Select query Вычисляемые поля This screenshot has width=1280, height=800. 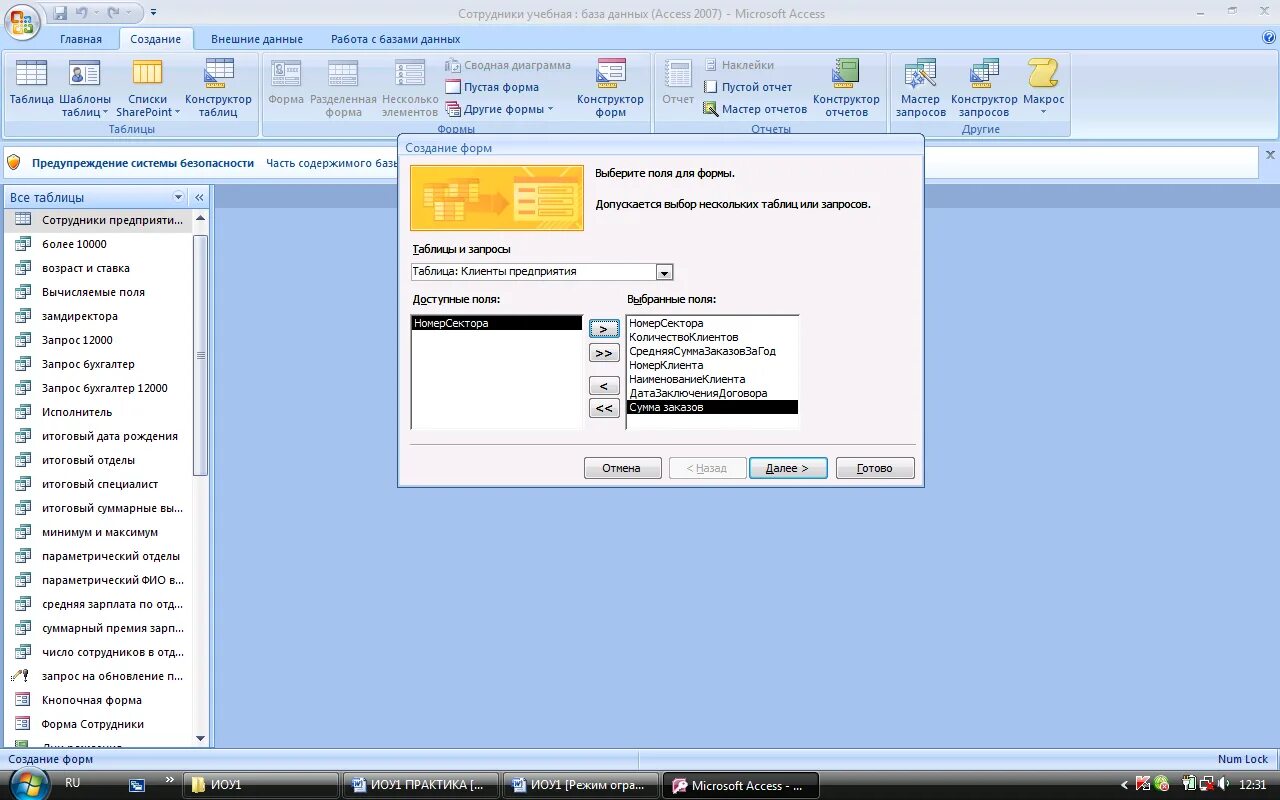point(98,292)
